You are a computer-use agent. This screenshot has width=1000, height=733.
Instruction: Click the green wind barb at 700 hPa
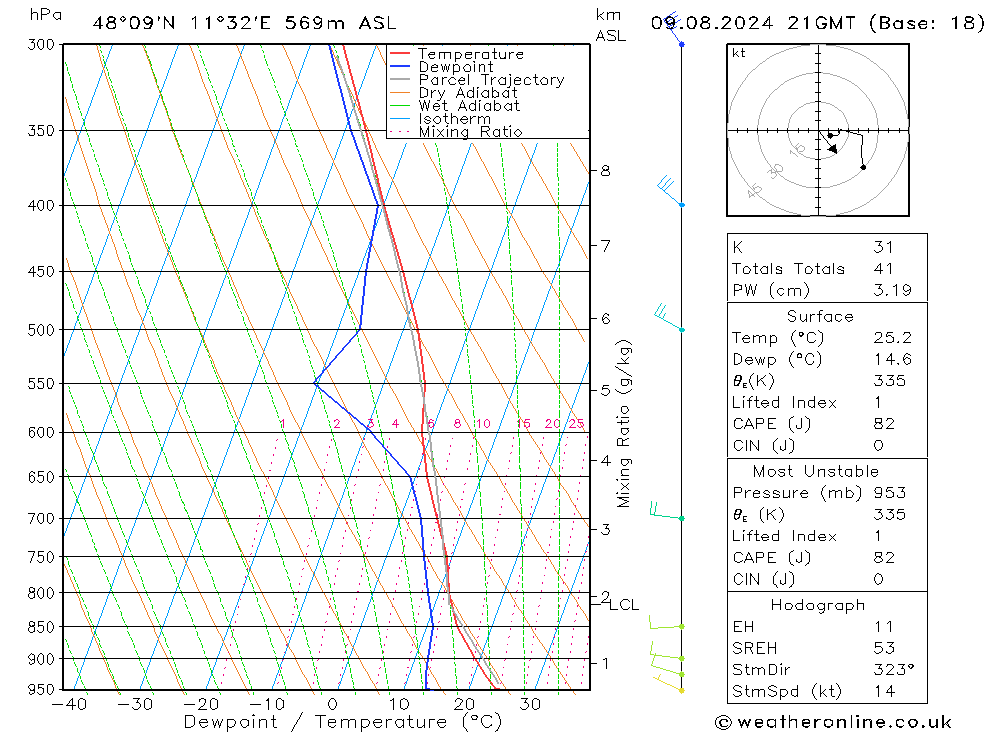click(x=665, y=513)
